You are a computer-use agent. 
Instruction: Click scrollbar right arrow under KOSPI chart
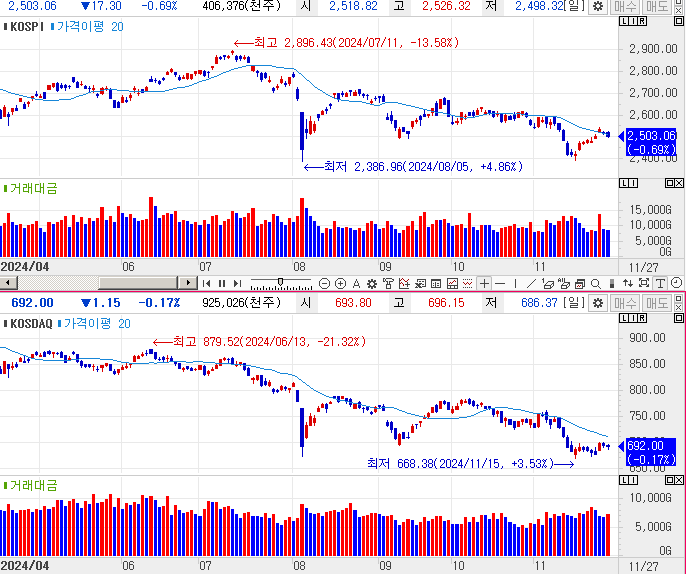(189, 283)
